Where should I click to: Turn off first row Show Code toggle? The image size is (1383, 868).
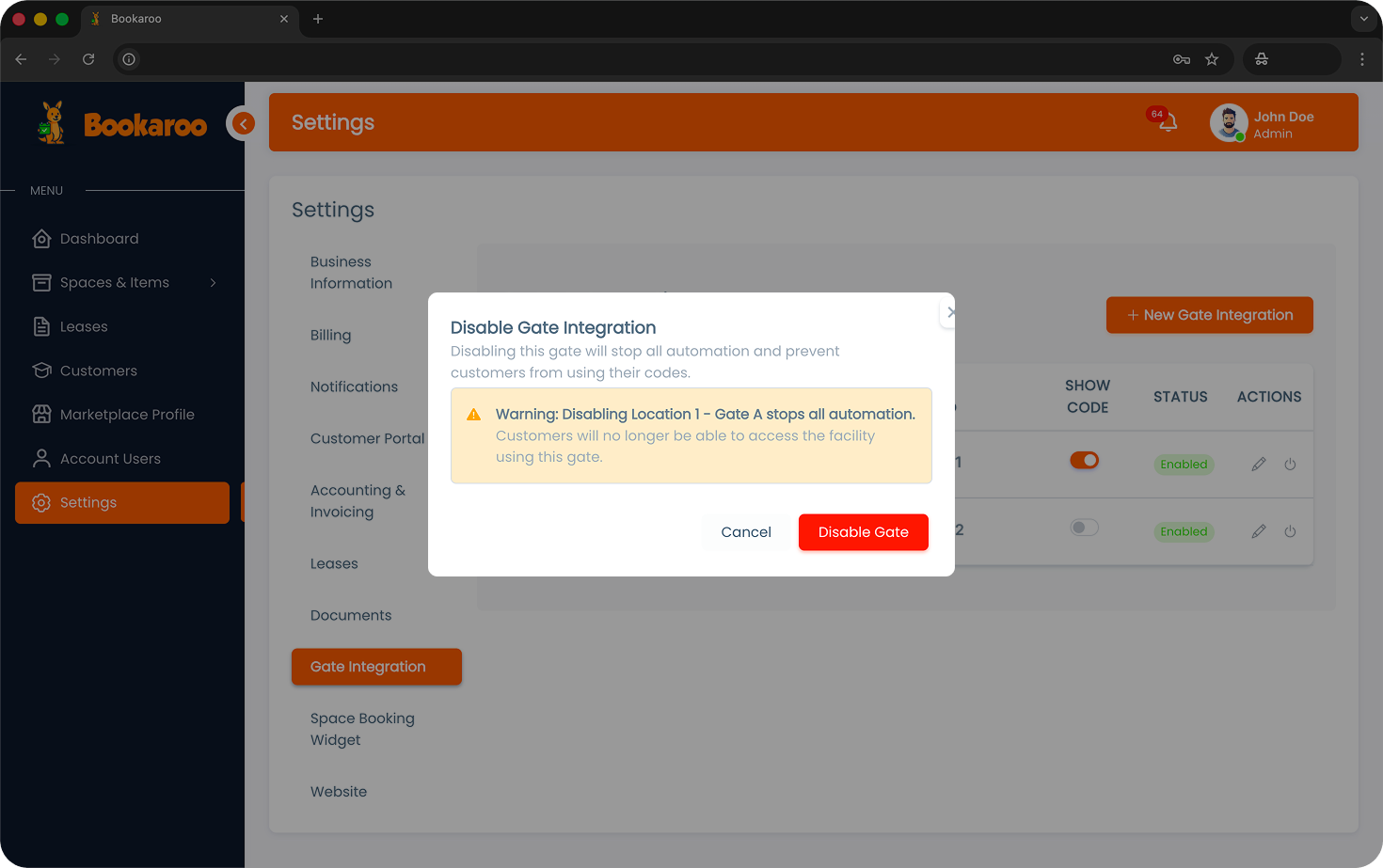[1084, 461]
